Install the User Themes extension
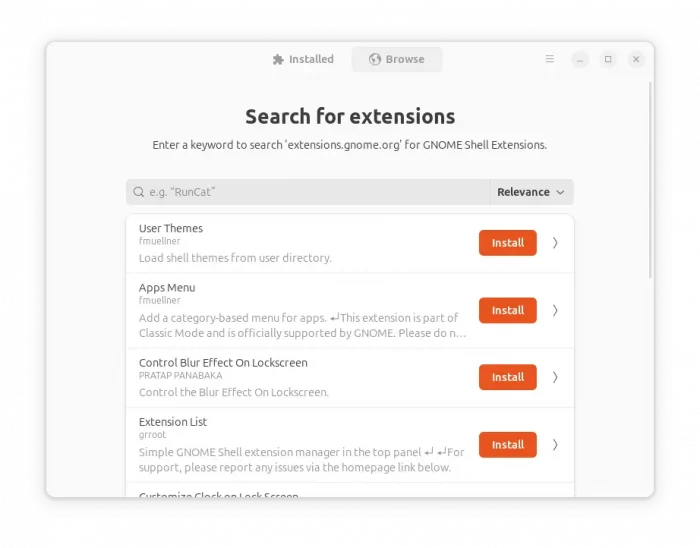Screen dimensions: 700x548 pyautogui.click(x=507, y=243)
